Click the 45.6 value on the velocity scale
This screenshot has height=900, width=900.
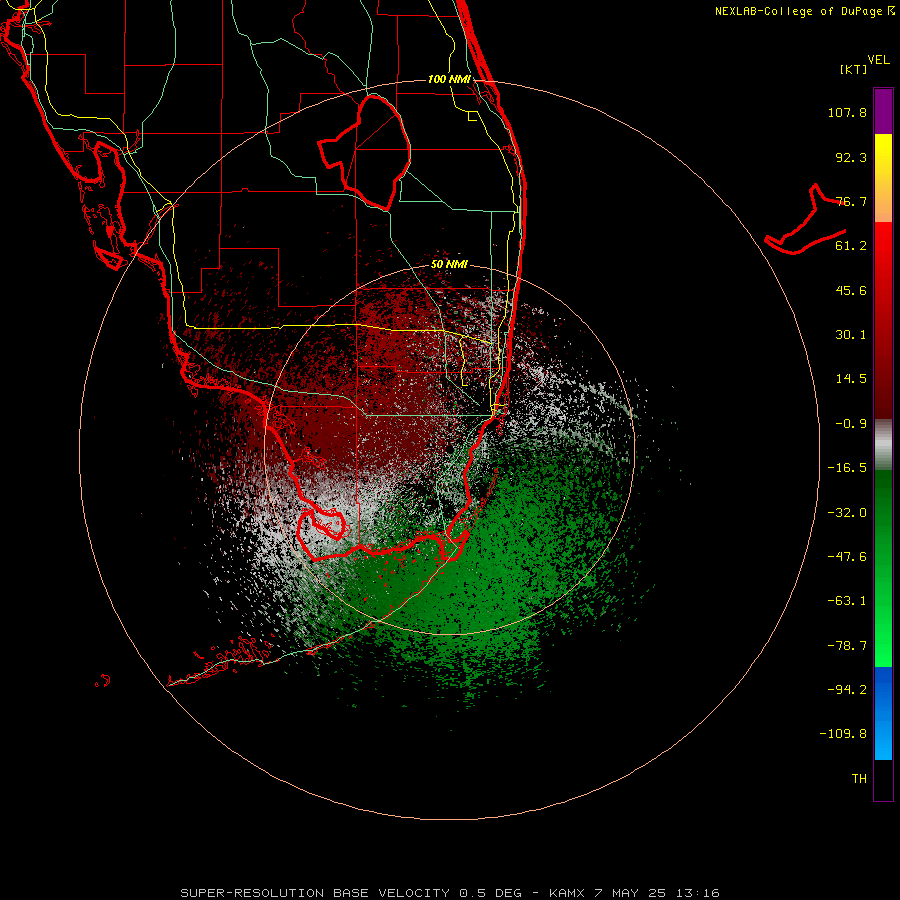(x=851, y=290)
